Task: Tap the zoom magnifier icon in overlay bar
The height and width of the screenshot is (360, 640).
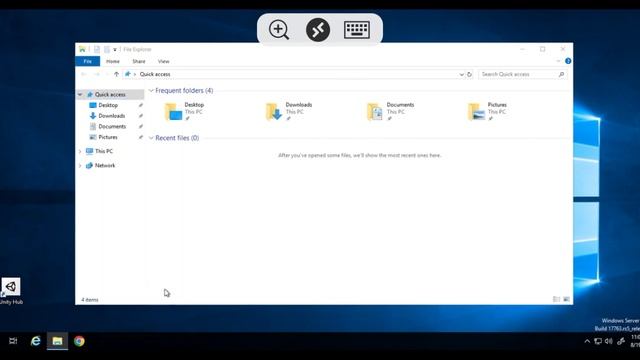Action: pyautogui.click(x=279, y=30)
